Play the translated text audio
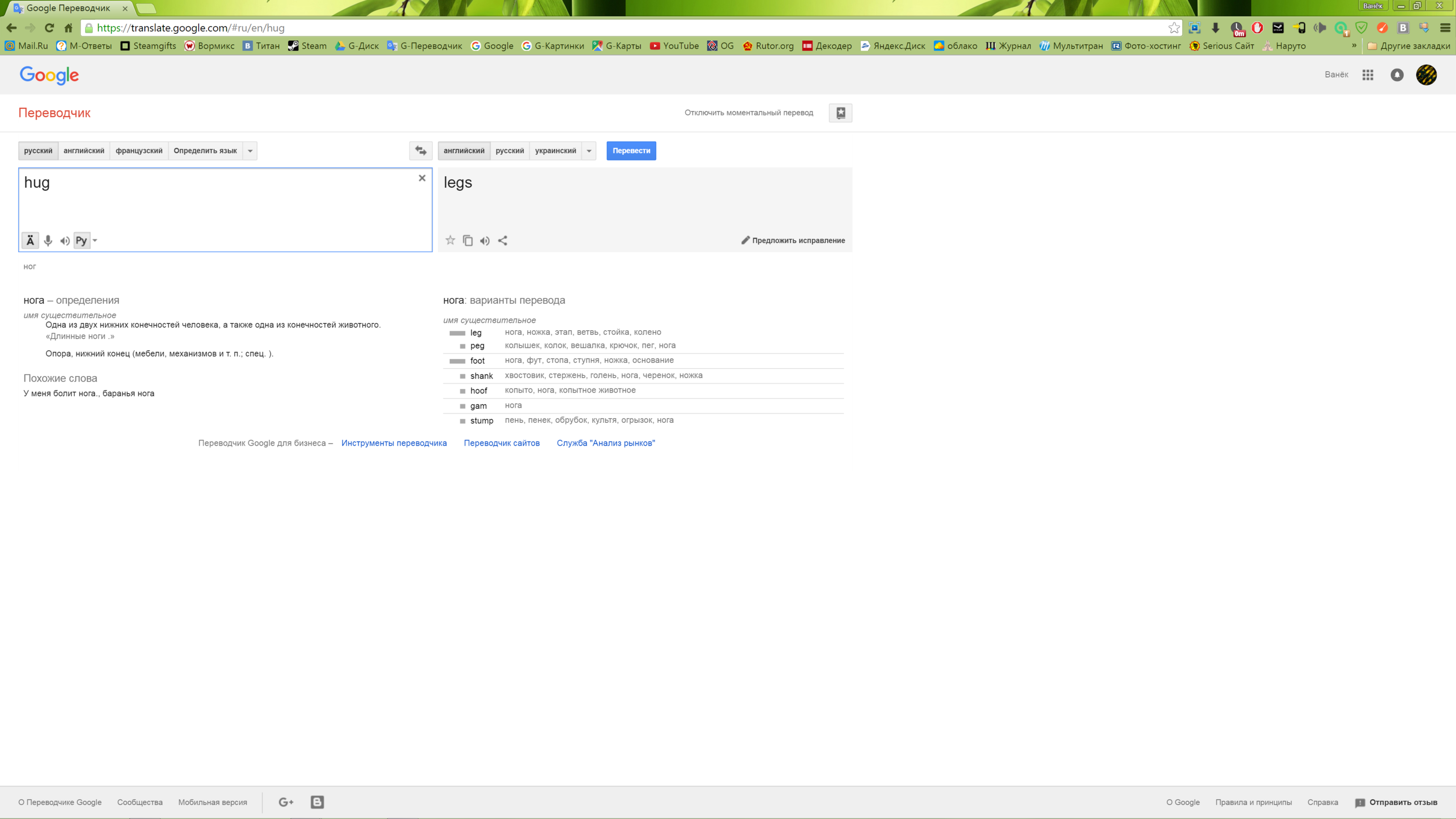 485,241
